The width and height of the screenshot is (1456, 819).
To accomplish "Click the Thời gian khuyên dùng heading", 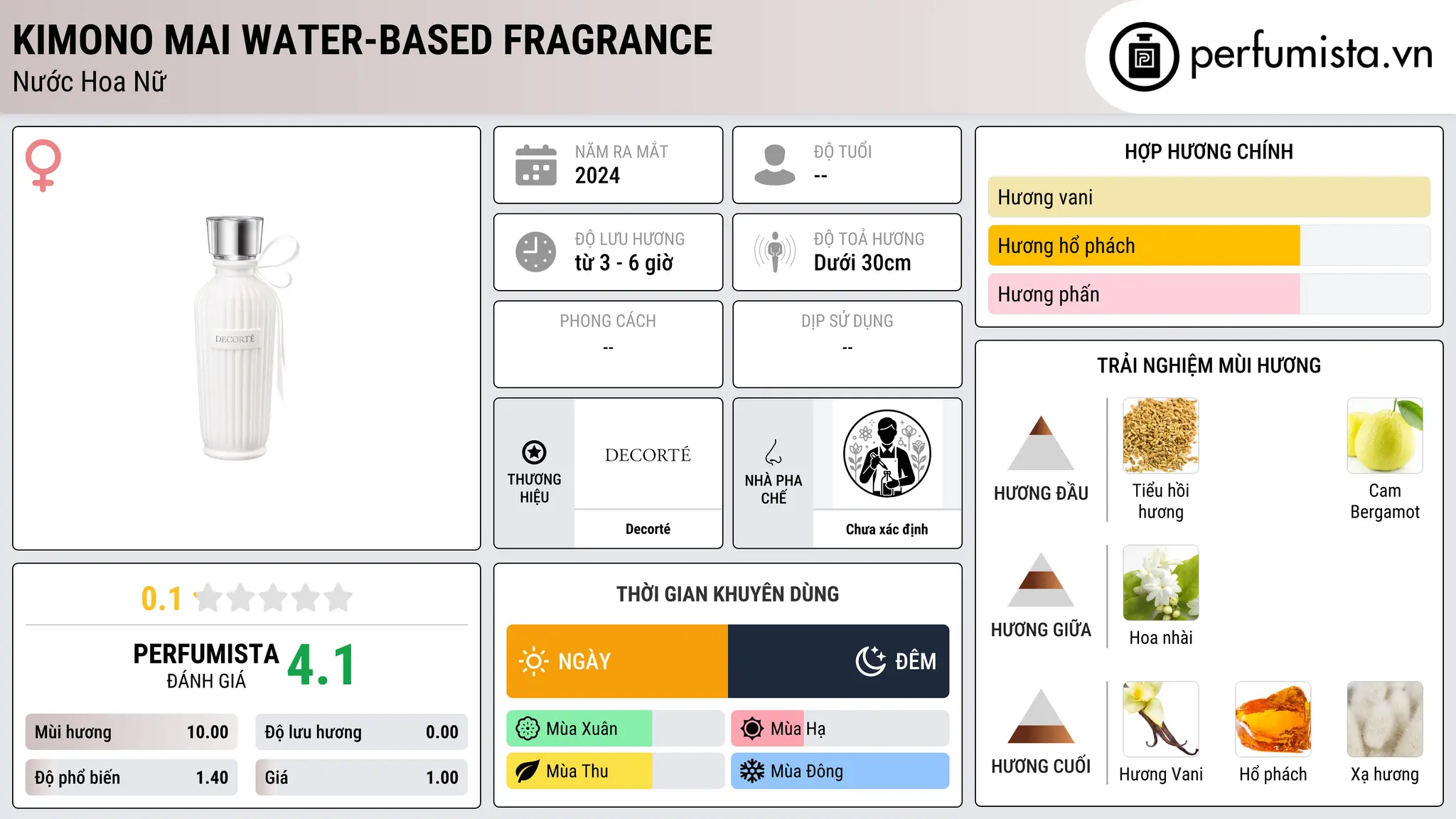I will point(727,594).
